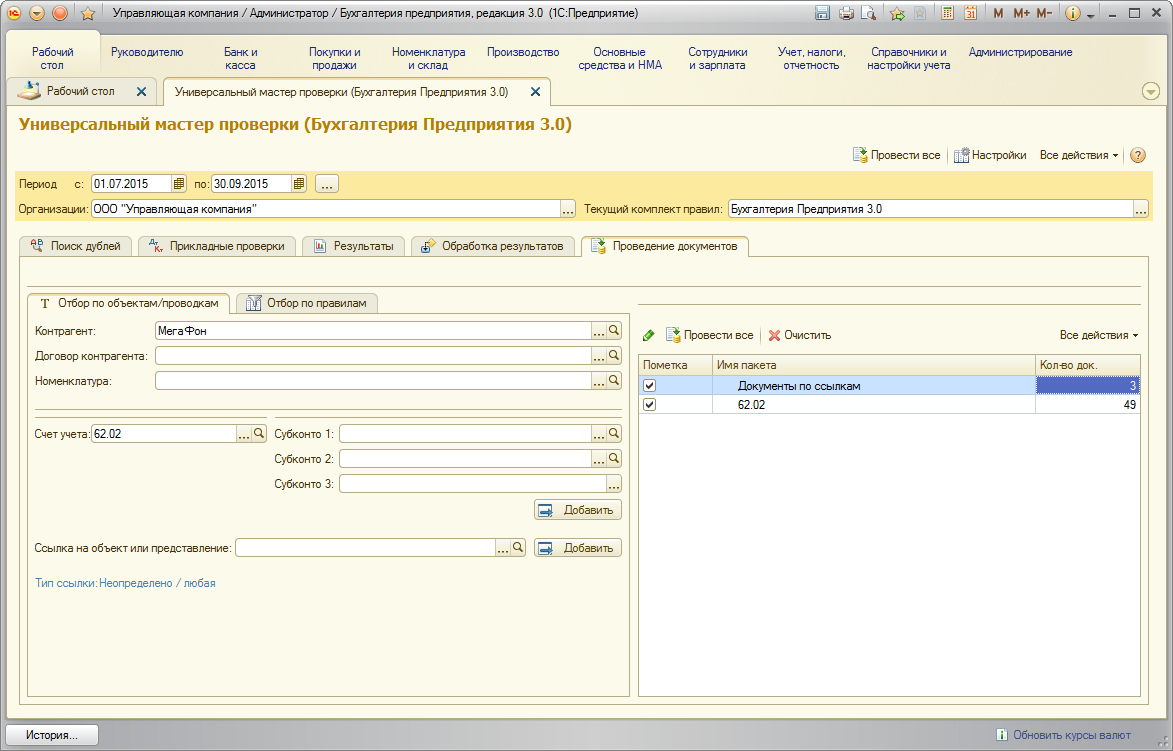Open date picker for start date 01.07.2015
The image size is (1173, 751).
click(x=179, y=184)
